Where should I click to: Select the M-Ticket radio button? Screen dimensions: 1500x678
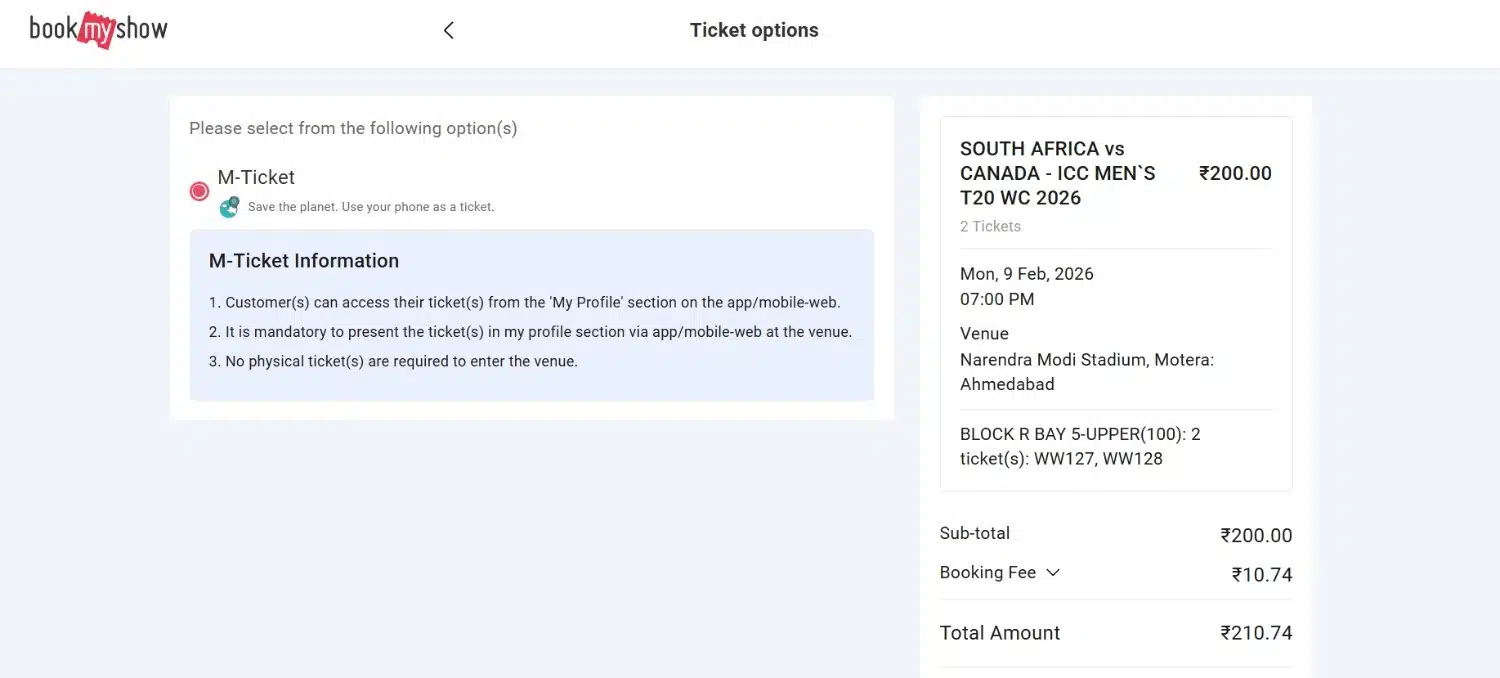tap(198, 190)
